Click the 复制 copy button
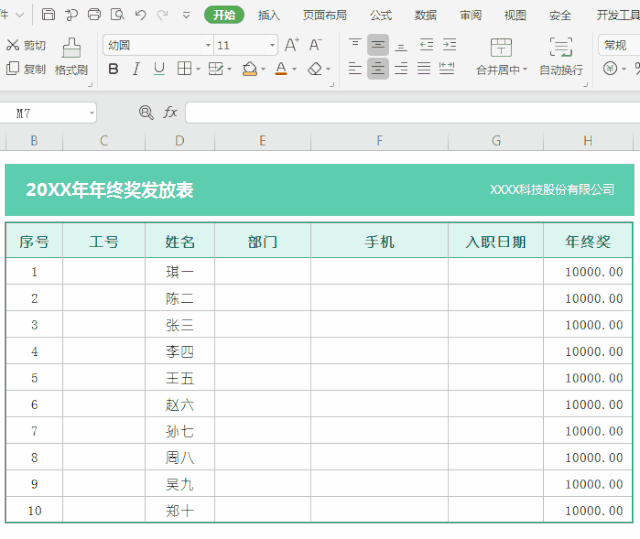Screen dimensions: 640x539 tap(26, 69)
